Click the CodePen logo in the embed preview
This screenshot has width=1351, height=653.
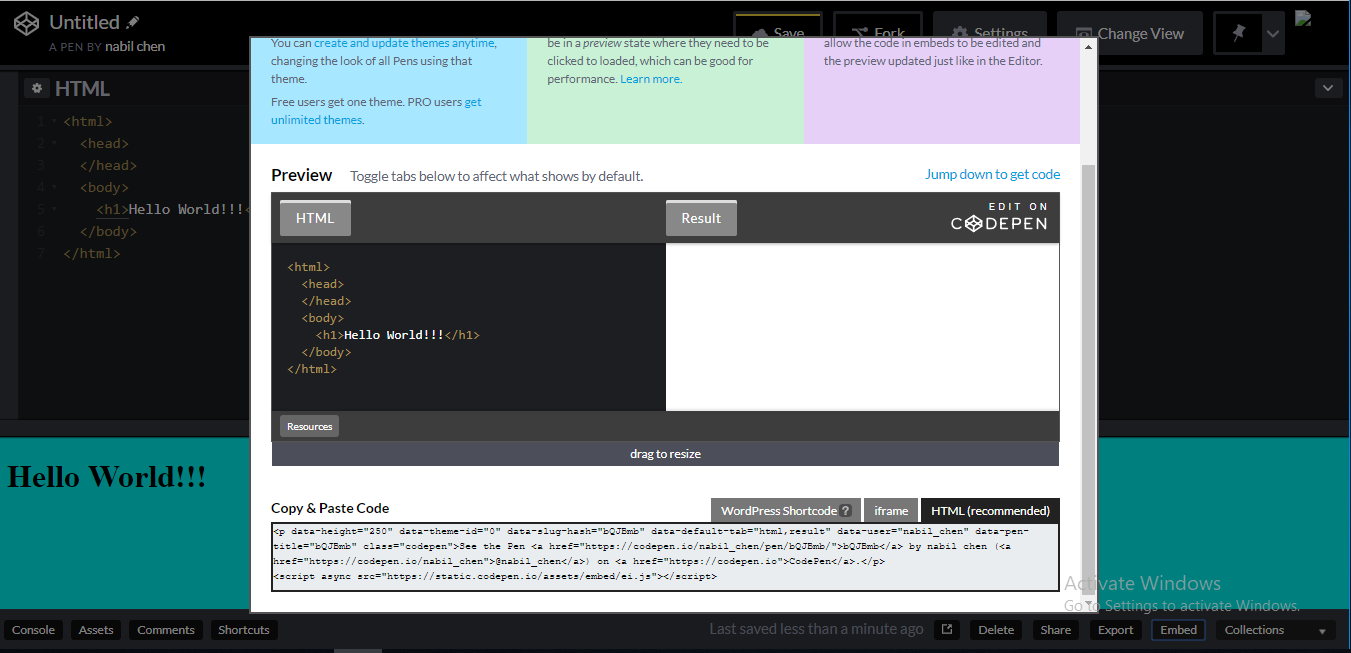[999, 222]
